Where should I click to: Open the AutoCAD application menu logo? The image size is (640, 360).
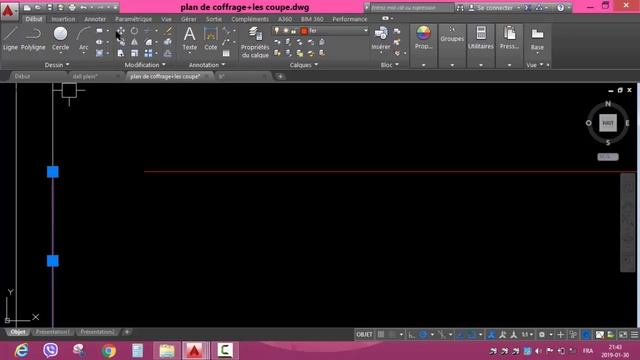point(9,11)
